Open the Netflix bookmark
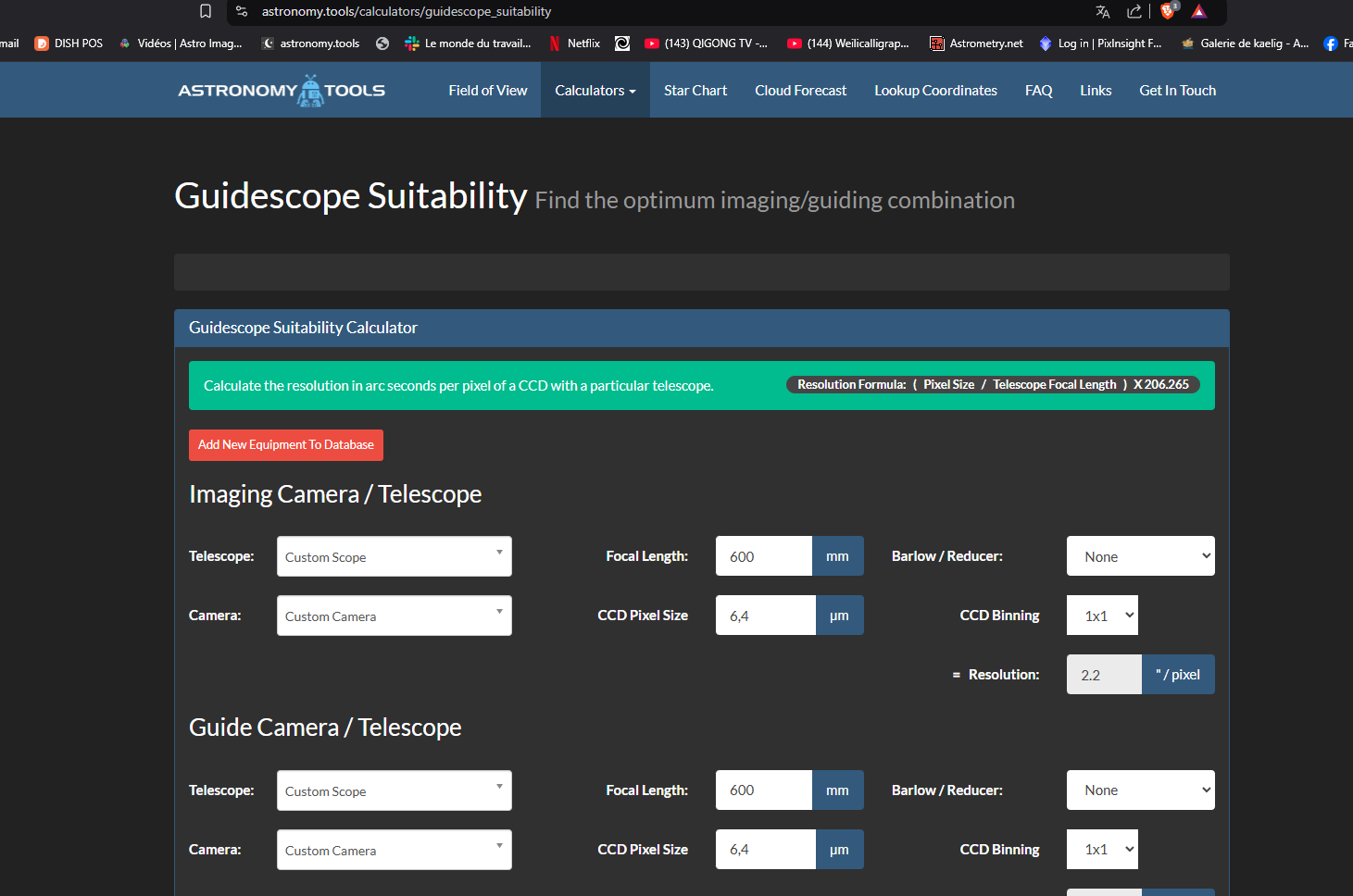Viewport: 1353px width, 896px height. [574, 44]
